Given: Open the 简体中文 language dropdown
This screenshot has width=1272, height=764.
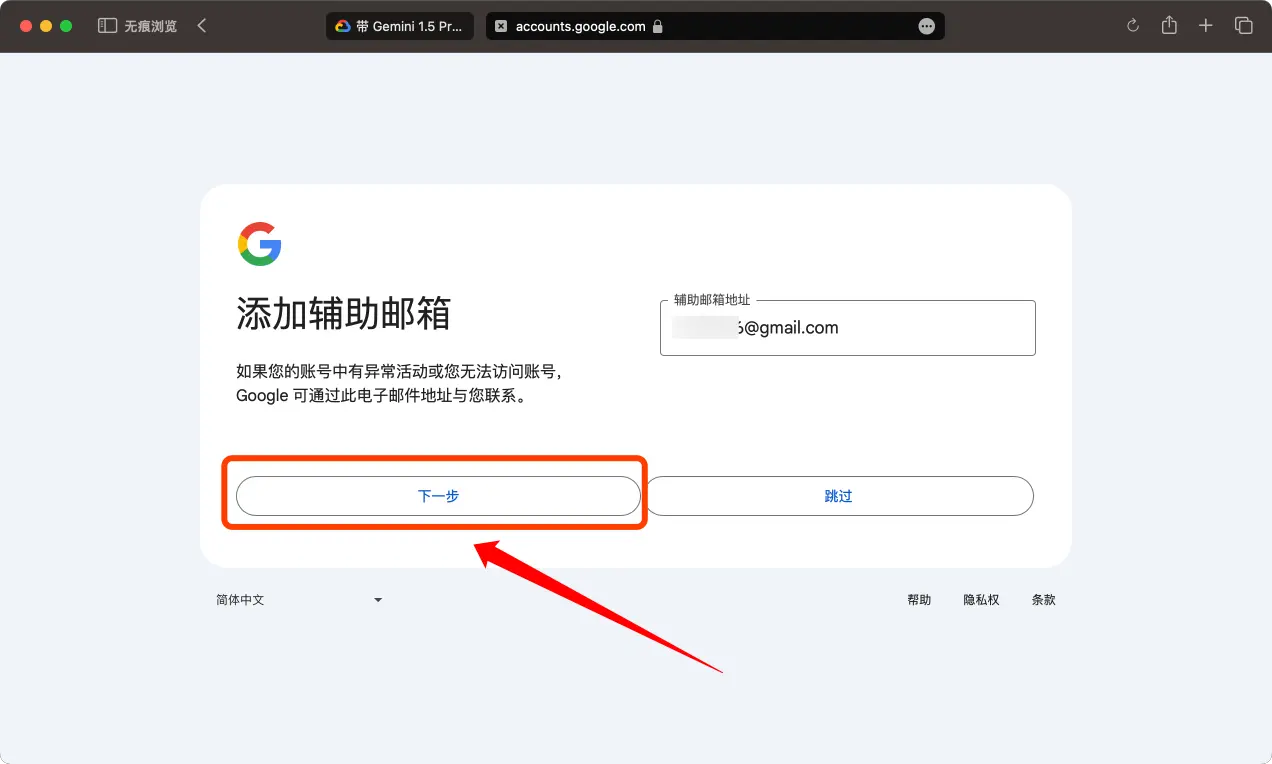Looking at the screenshot, I should click(x=300, y=600).
